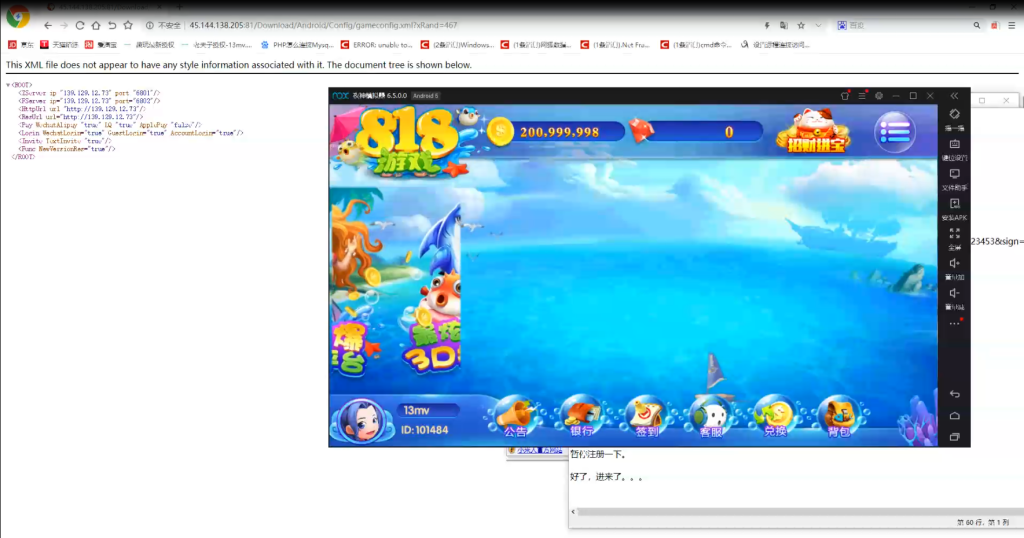The height and width of the screenshot is (538, 1024).
Task: Click the star icon near address bar right
Action: click(x=801, y=25)
